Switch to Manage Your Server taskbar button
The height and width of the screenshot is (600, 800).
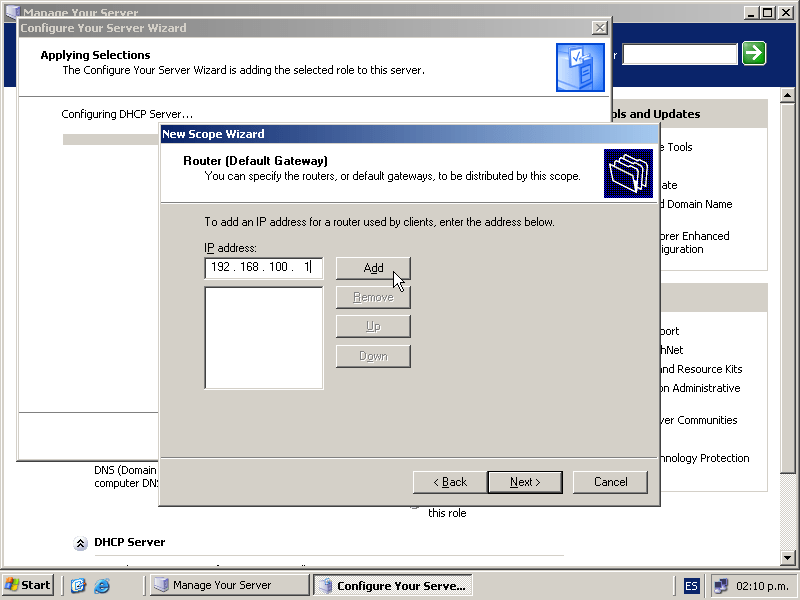pos(229,586)
